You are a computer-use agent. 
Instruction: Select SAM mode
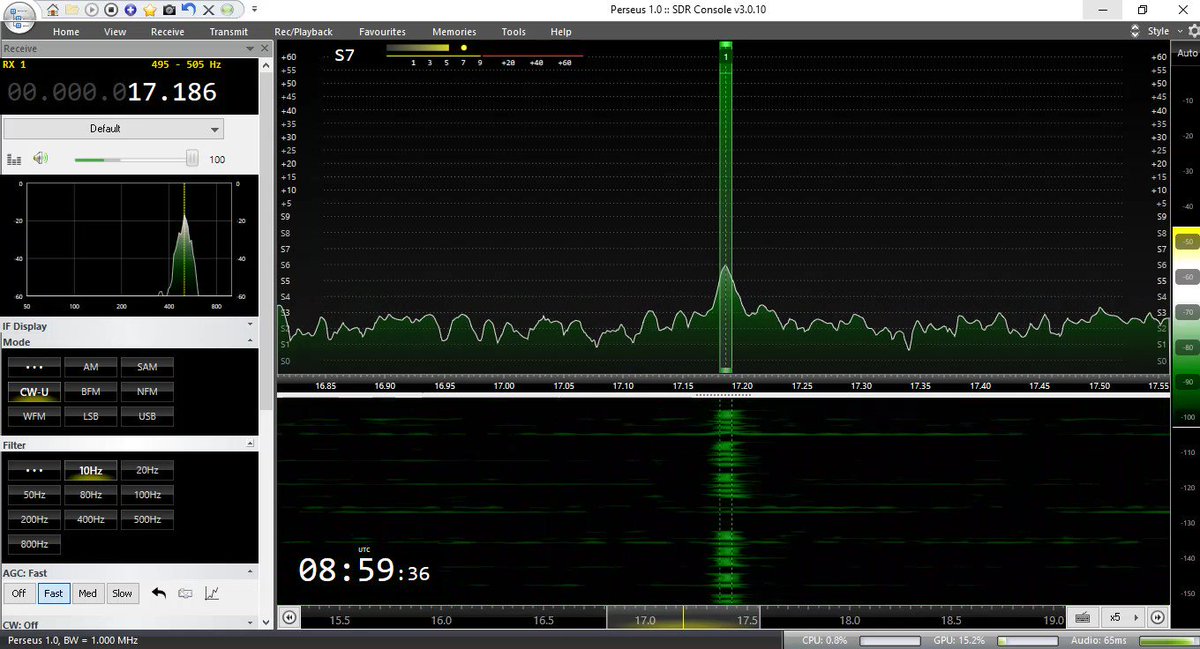[x=147, y=367]
